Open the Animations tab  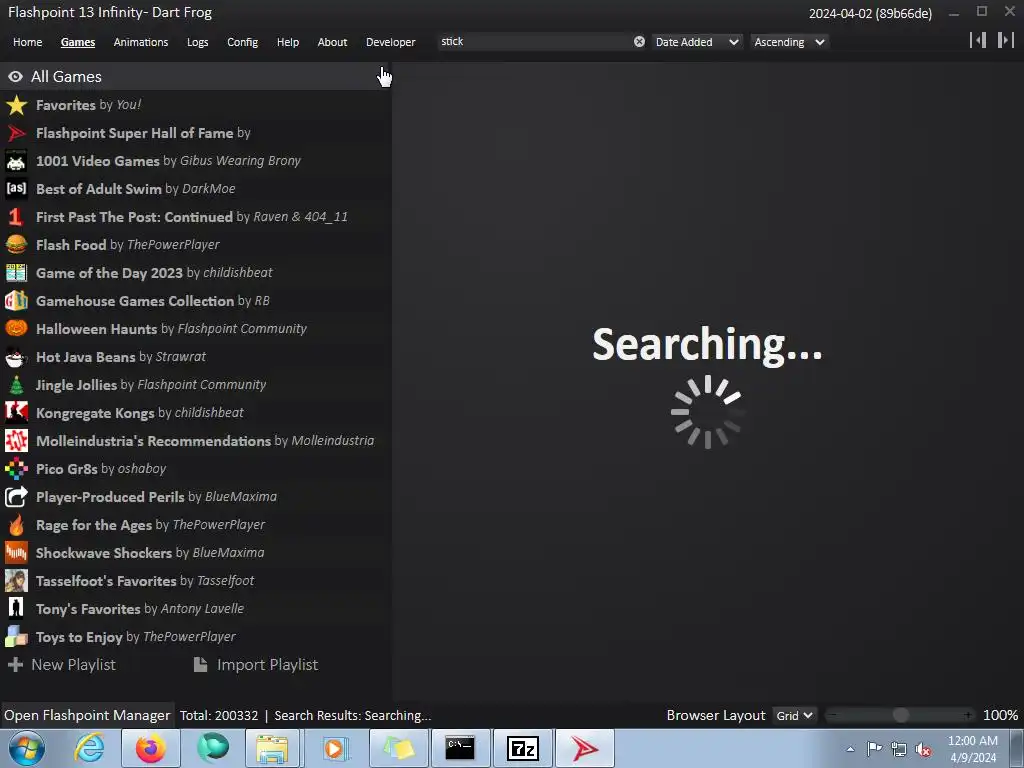tap(141, 42)
